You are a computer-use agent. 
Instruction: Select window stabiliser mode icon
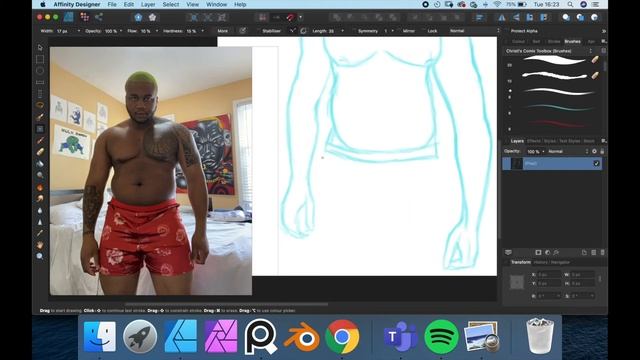point(303,31)
